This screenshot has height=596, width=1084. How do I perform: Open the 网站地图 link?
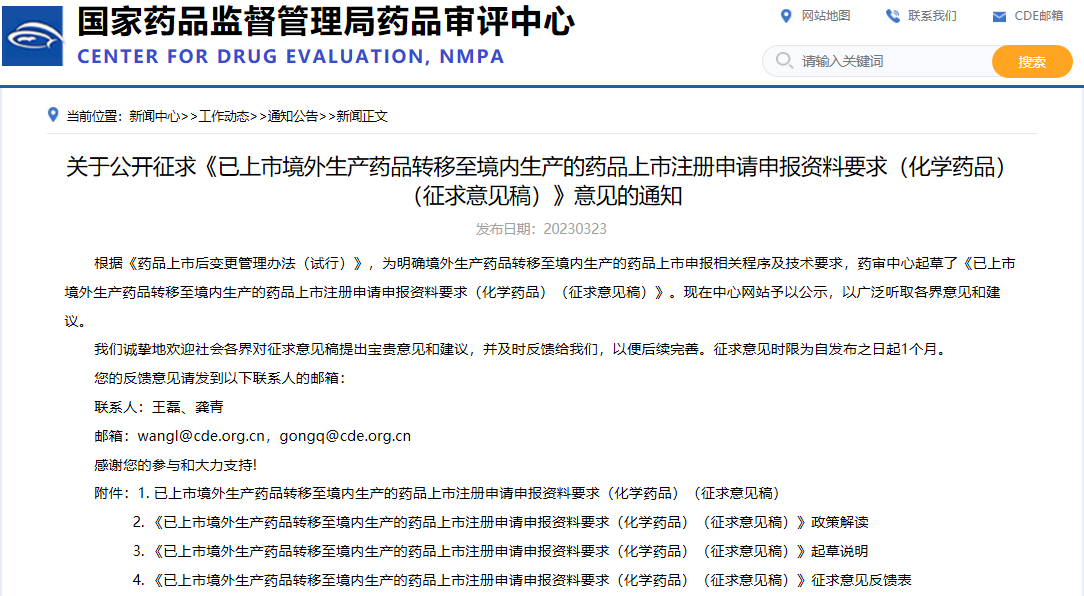pyautogui.click(x=826, y=16)
